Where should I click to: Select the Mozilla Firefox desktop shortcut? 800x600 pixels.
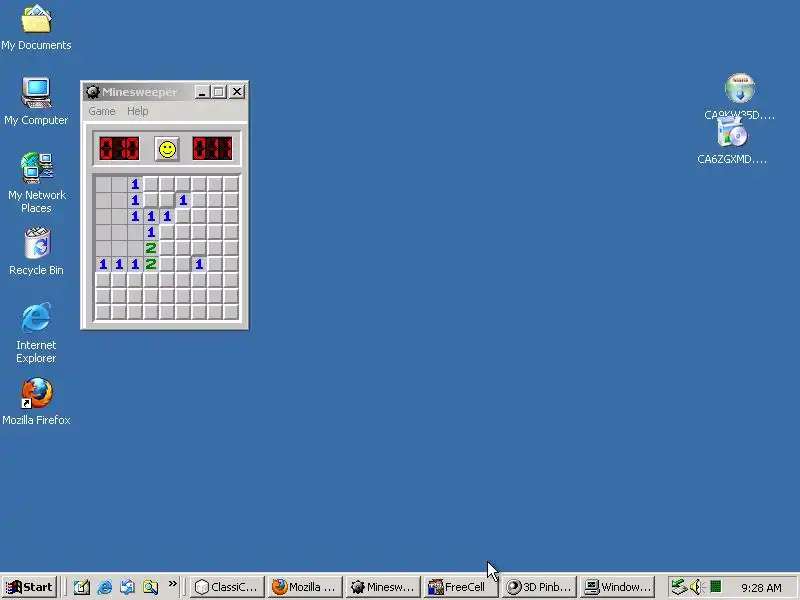tap(36, 402)
